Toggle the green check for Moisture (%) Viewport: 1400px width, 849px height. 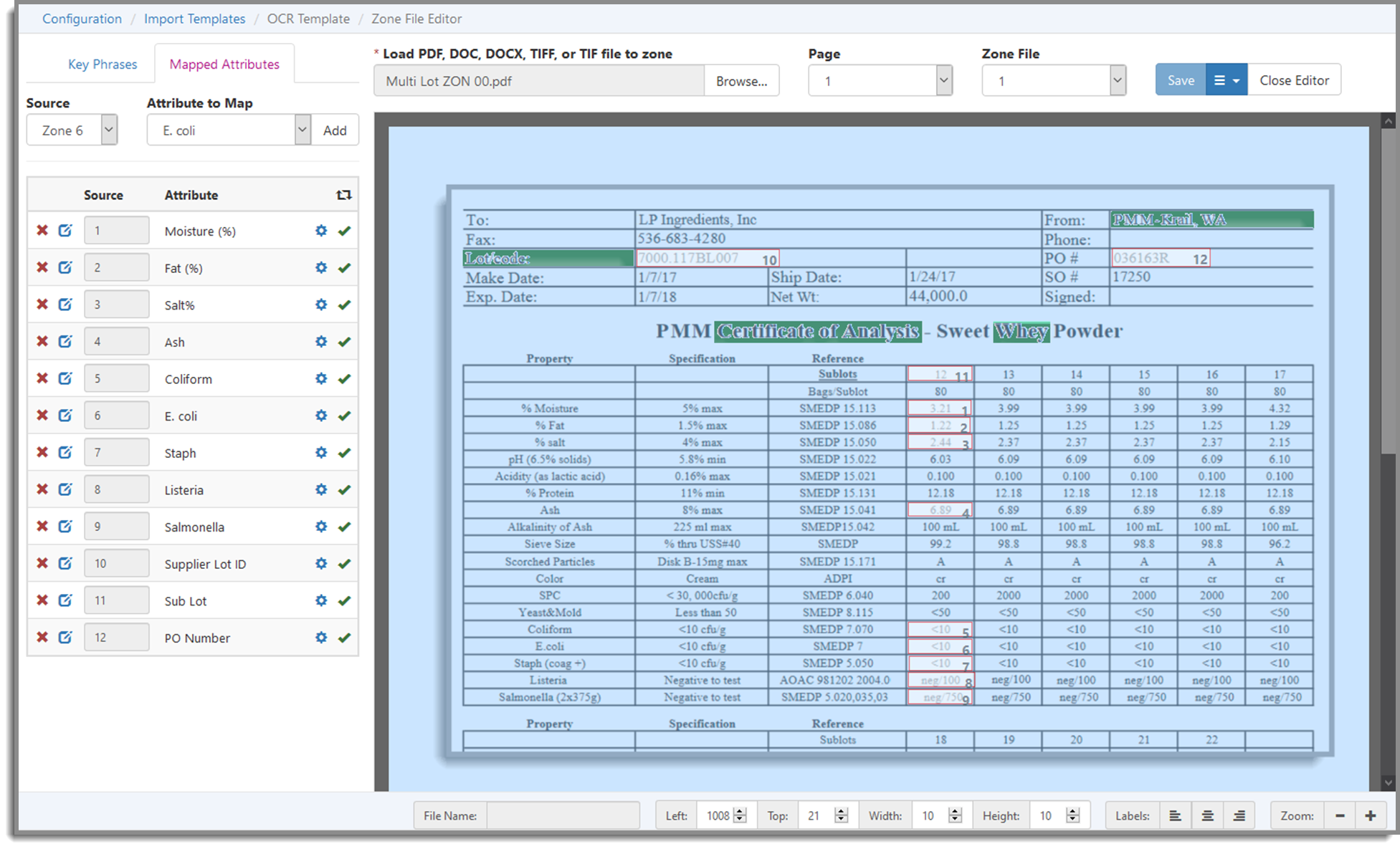pyautogui.click(x=345, y=231)
